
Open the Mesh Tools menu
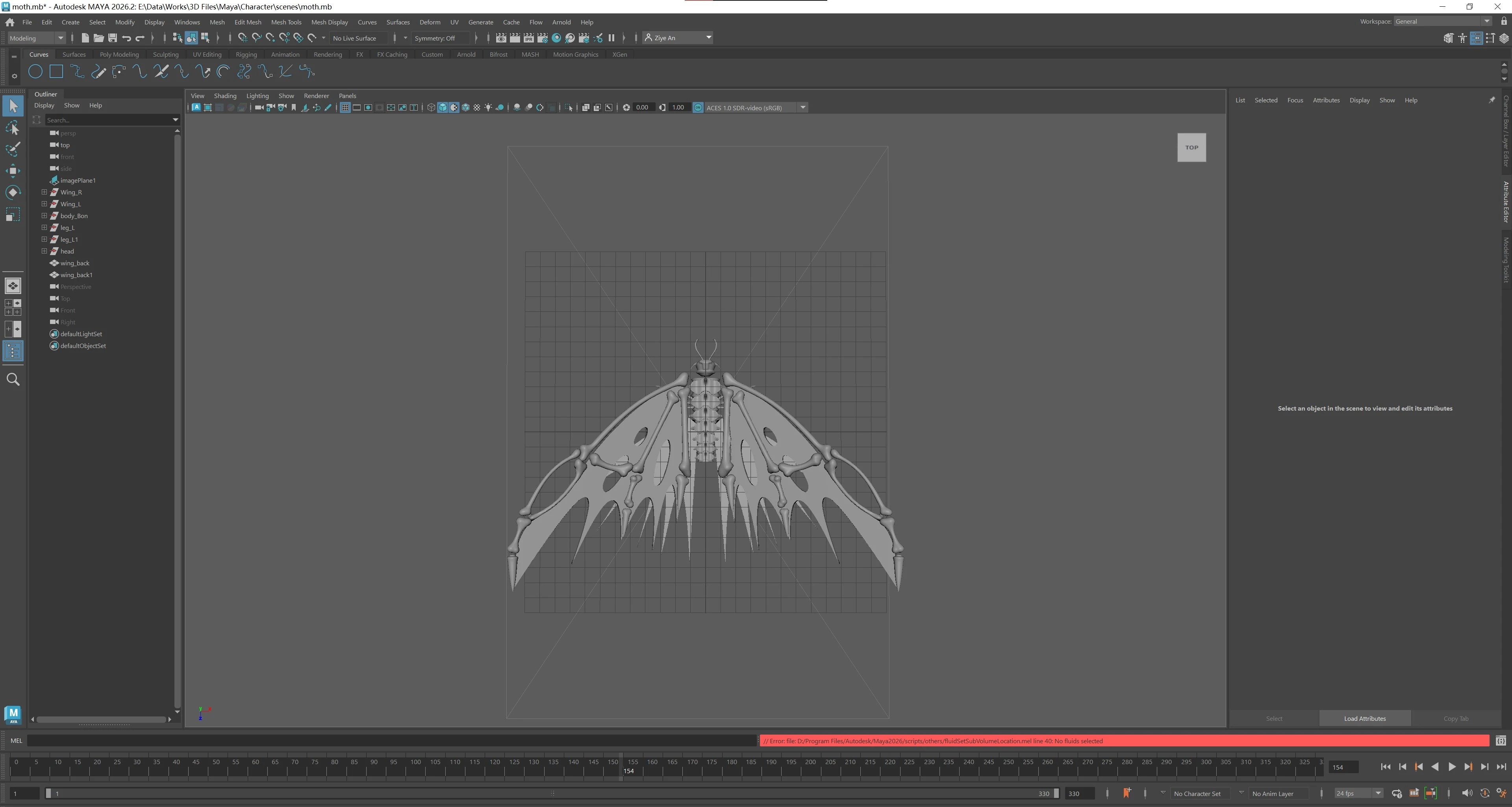tap(287, 22)
